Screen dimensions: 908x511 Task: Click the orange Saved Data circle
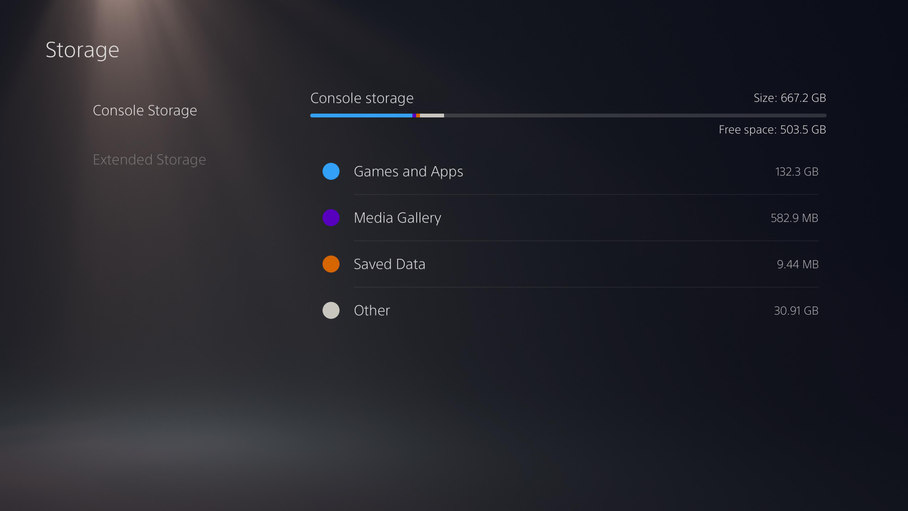click(331, 264)
